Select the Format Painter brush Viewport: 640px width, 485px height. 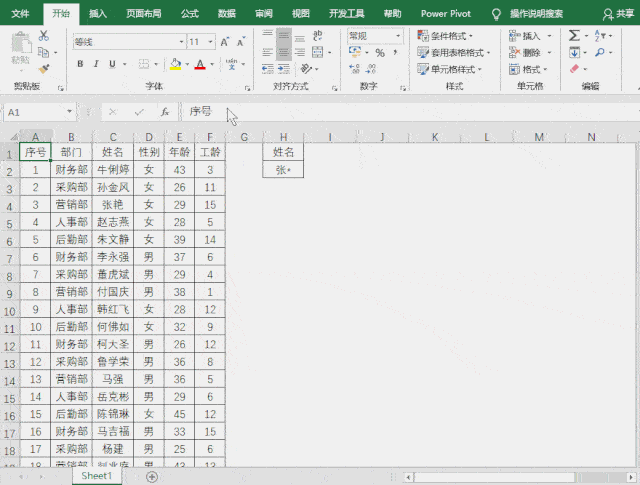44,69
